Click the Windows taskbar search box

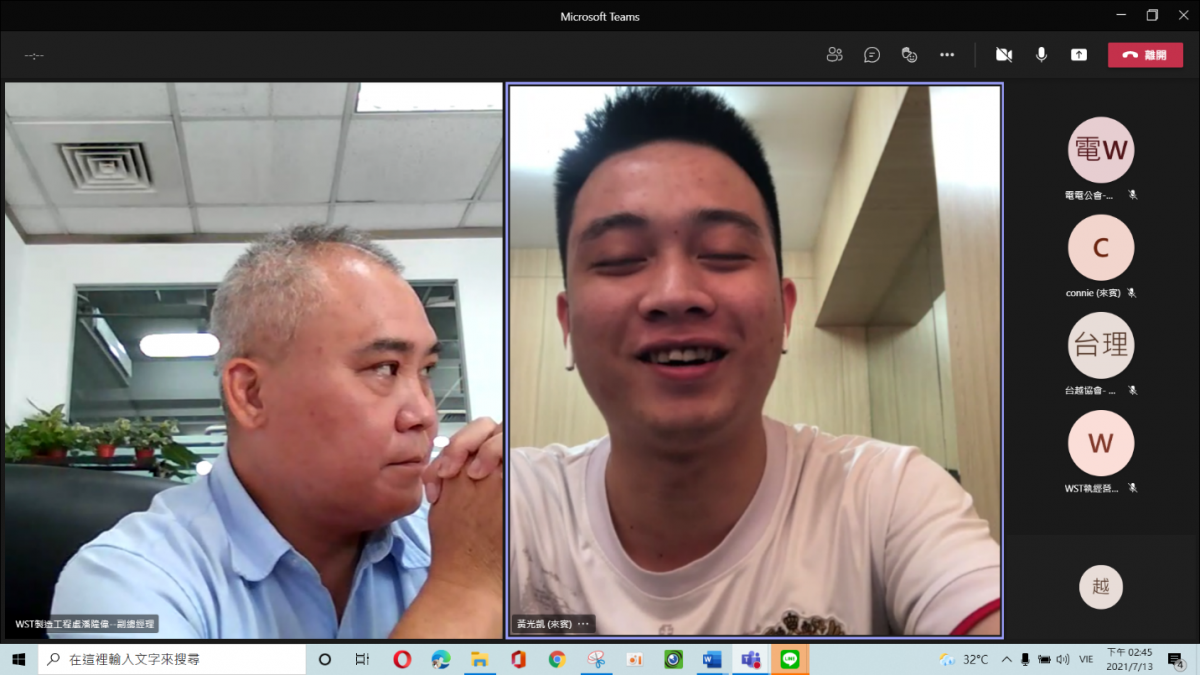coord(172,660)
